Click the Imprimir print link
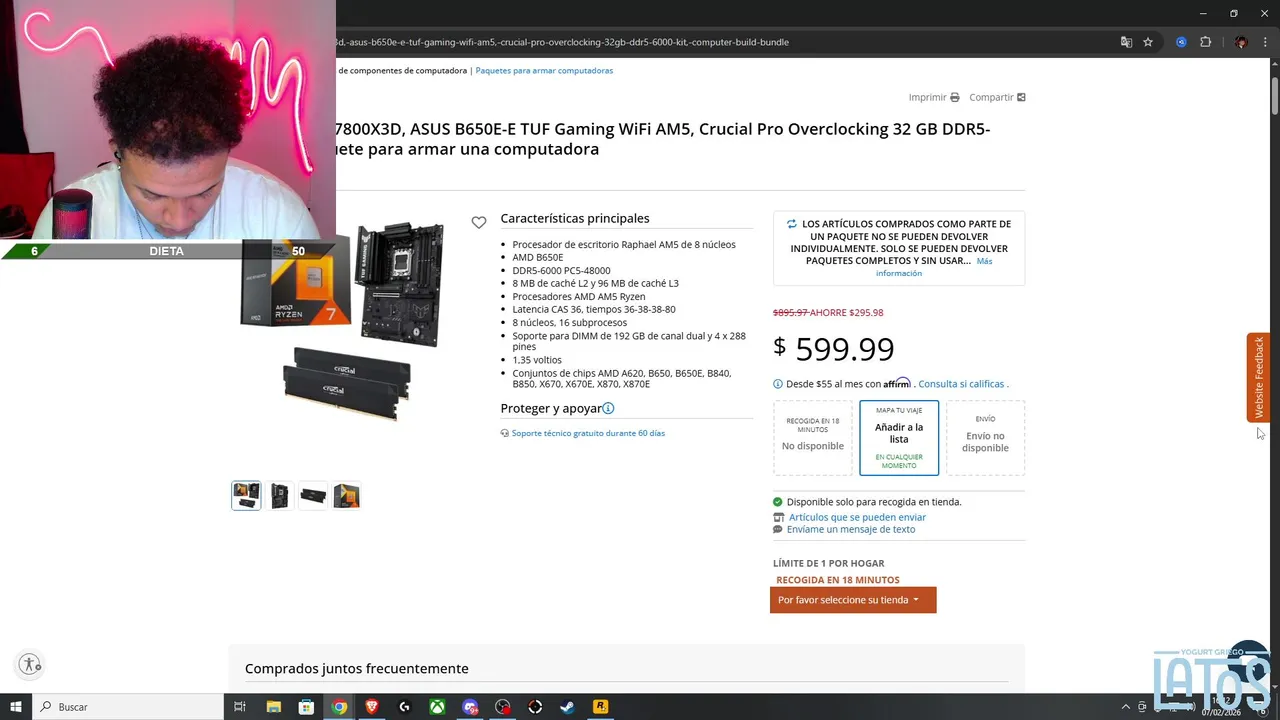Screen dimensions: 1280x720 (934, 97)
